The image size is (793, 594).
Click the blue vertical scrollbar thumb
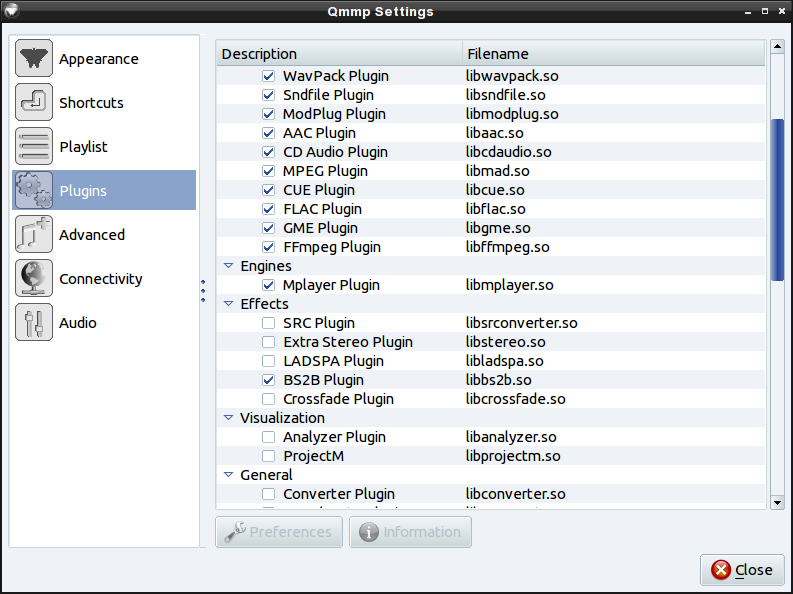tap(777, 200)
